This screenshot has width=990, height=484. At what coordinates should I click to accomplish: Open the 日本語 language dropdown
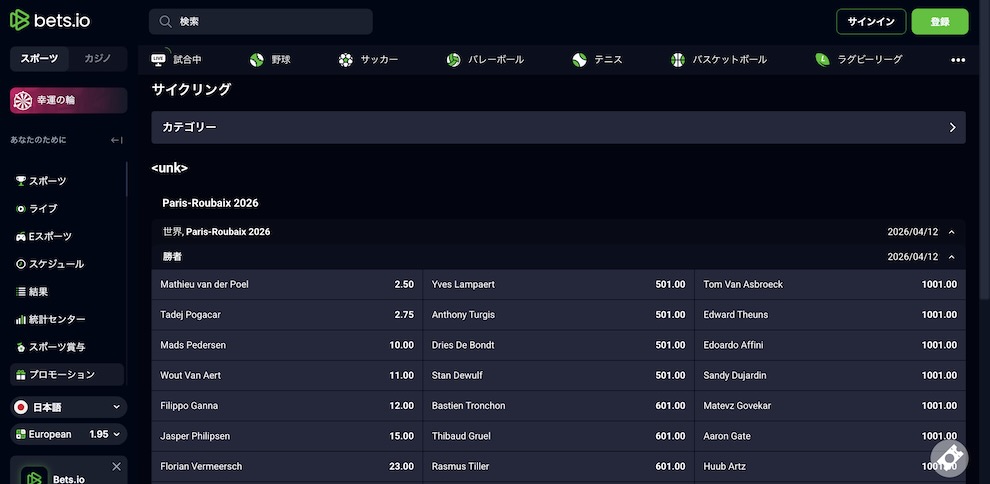(x=68, y=408)
